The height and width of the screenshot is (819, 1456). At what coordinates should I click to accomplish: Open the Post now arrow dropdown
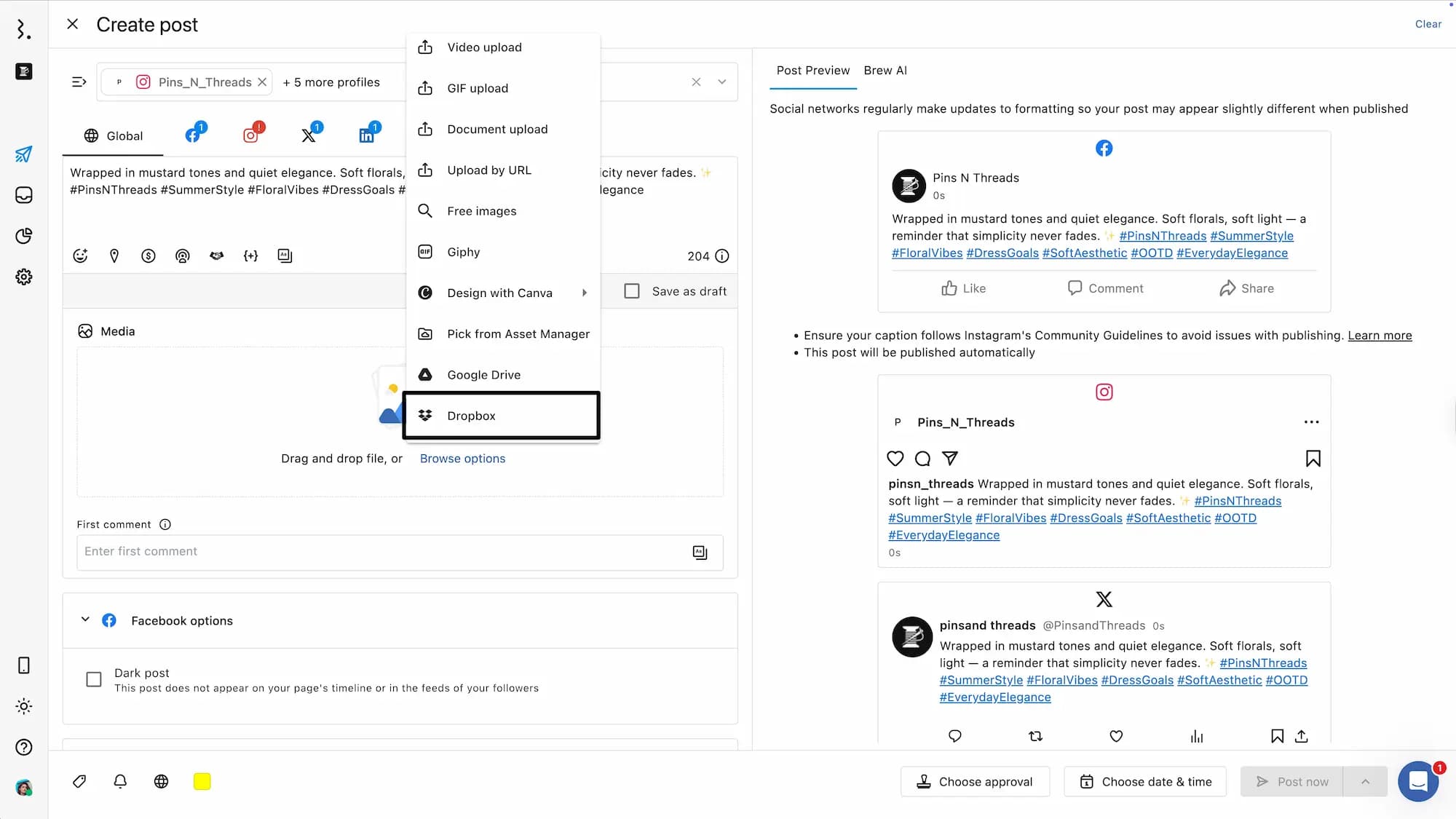point(1365,781)
